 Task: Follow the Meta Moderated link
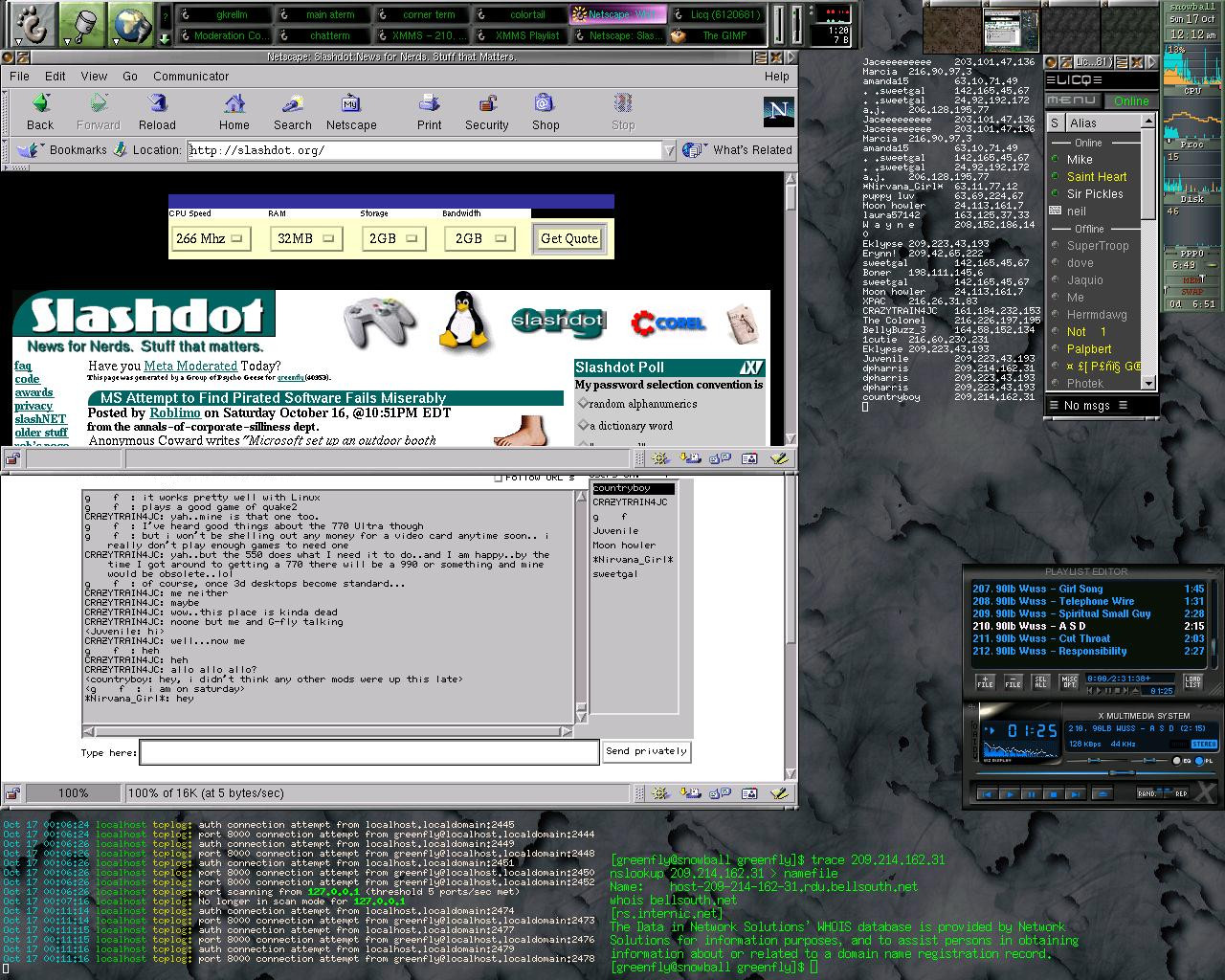pos(190,366)
